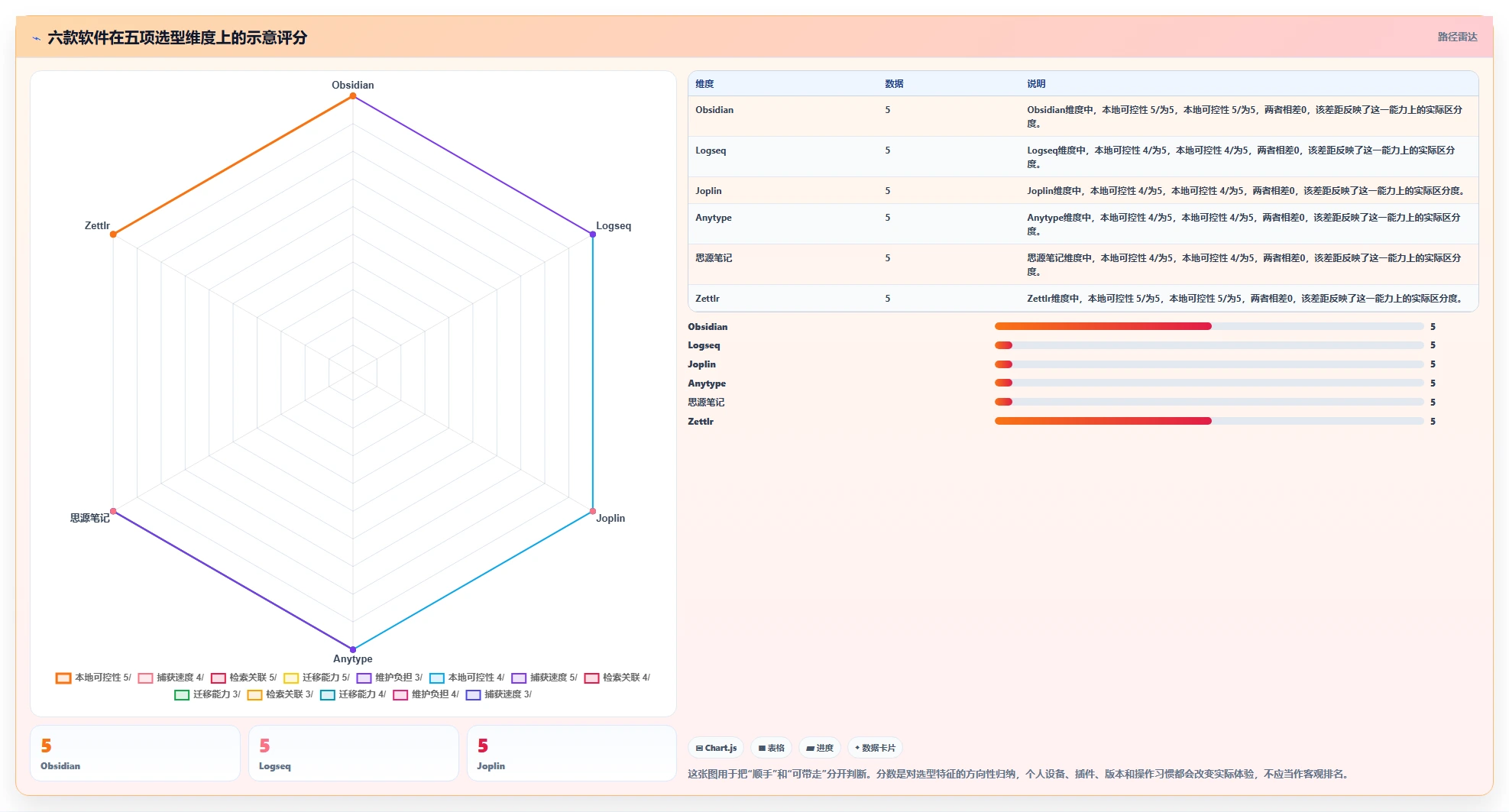This screenshot has height=812, width=1509.
Task: Click the pink swatch for 维护负担 4/
Action: point(400,694)
